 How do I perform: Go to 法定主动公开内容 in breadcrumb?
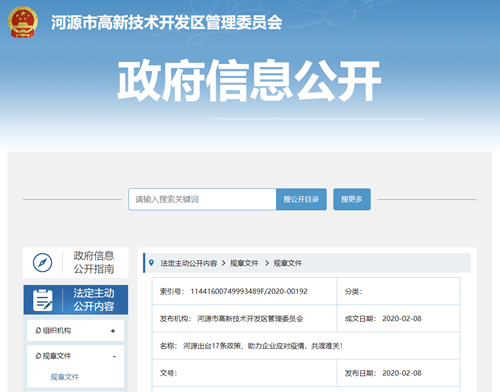[x=189, y=263]
